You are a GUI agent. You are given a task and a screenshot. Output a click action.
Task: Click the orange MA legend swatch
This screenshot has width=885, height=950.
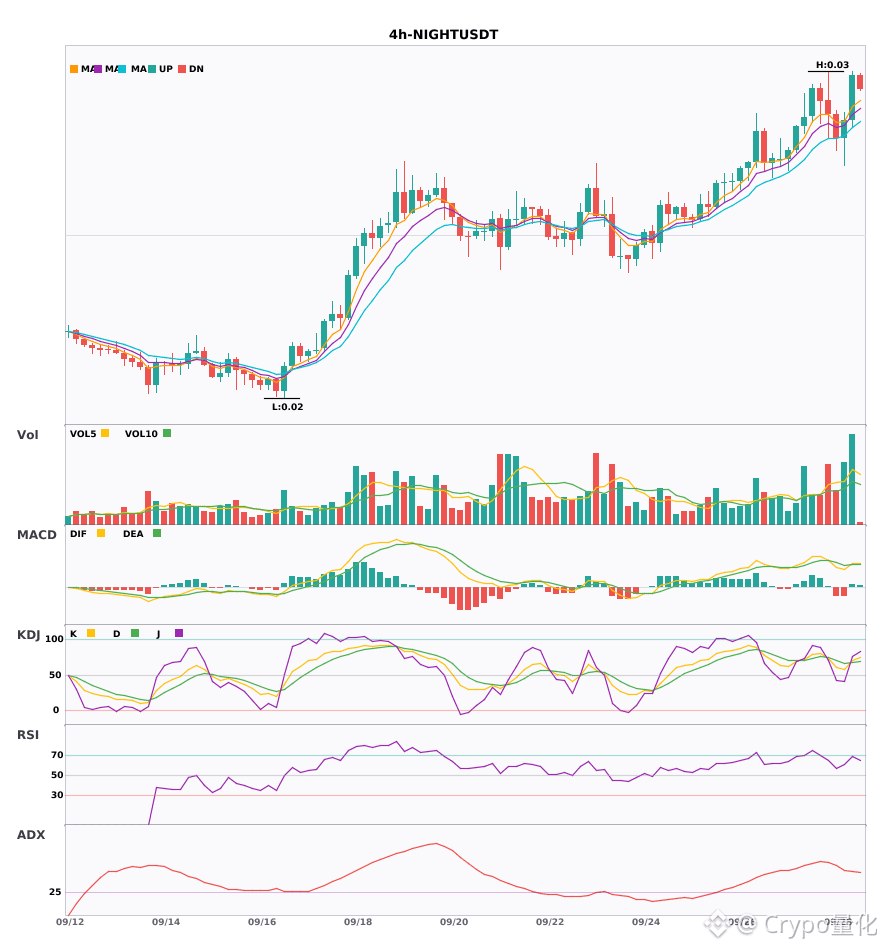pyautogui.click(x=74, y=69)
